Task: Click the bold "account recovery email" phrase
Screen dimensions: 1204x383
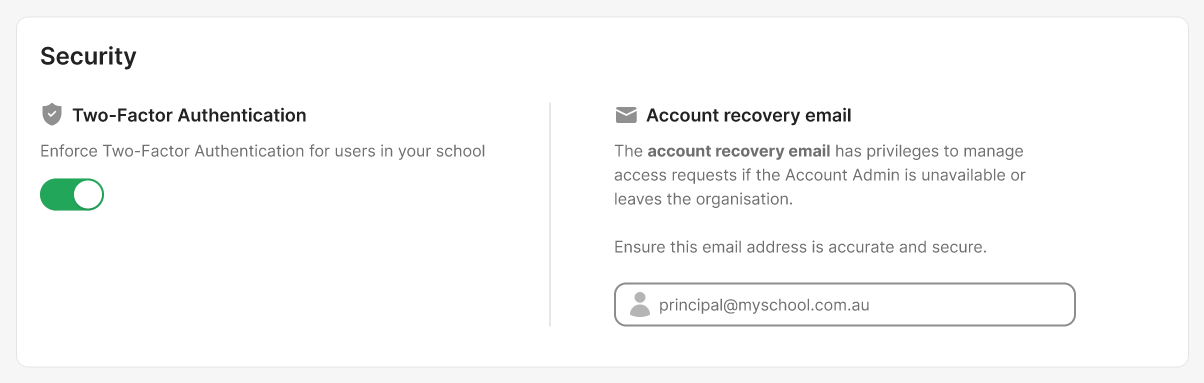Action: [x=739, y=152]
